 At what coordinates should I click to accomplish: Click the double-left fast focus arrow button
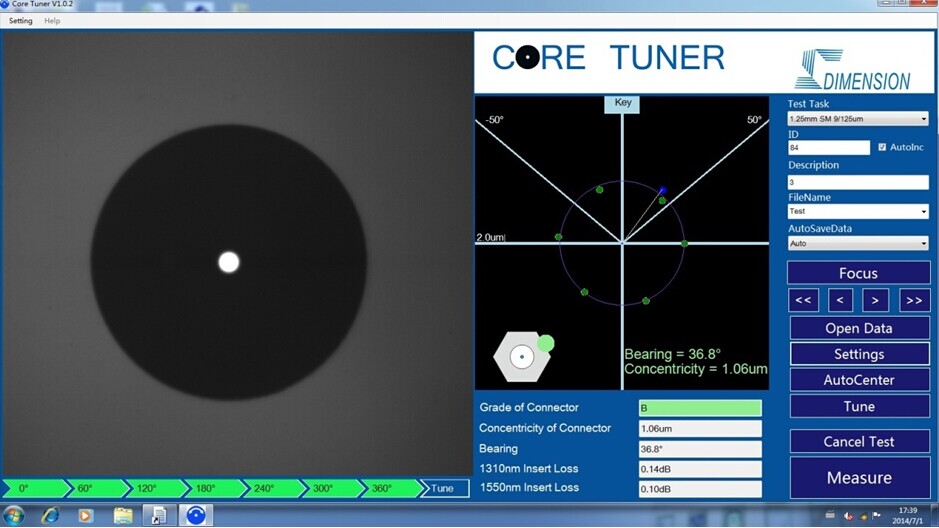tap(803, 299)
